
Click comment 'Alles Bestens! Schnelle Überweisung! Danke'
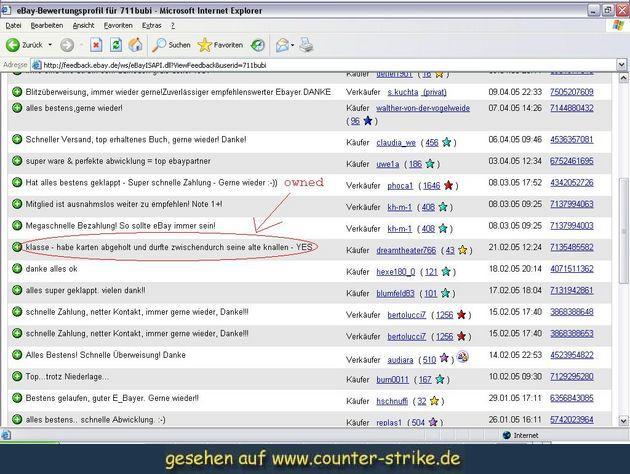(105, 355)
